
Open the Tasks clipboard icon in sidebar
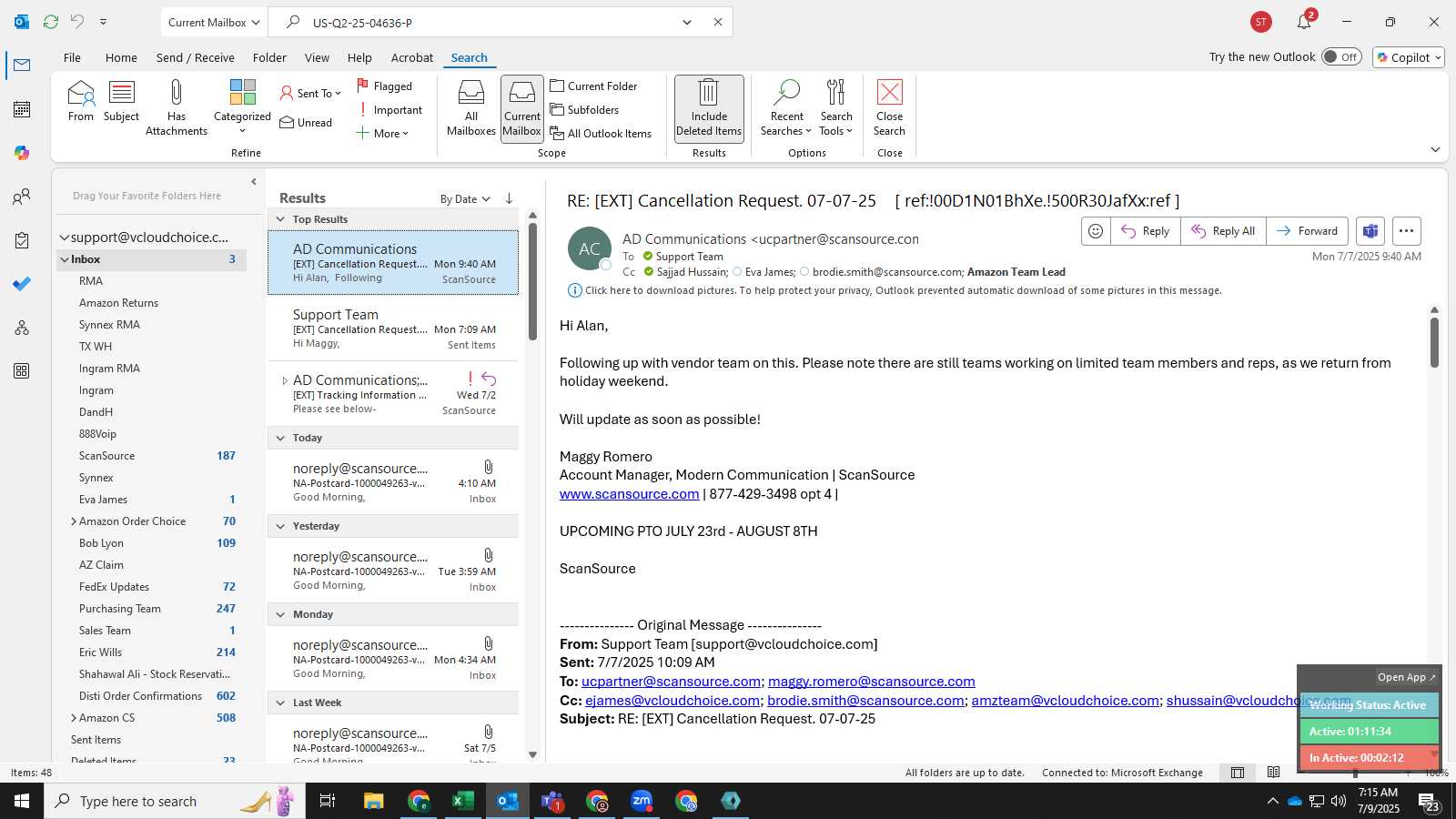point(22,240)
